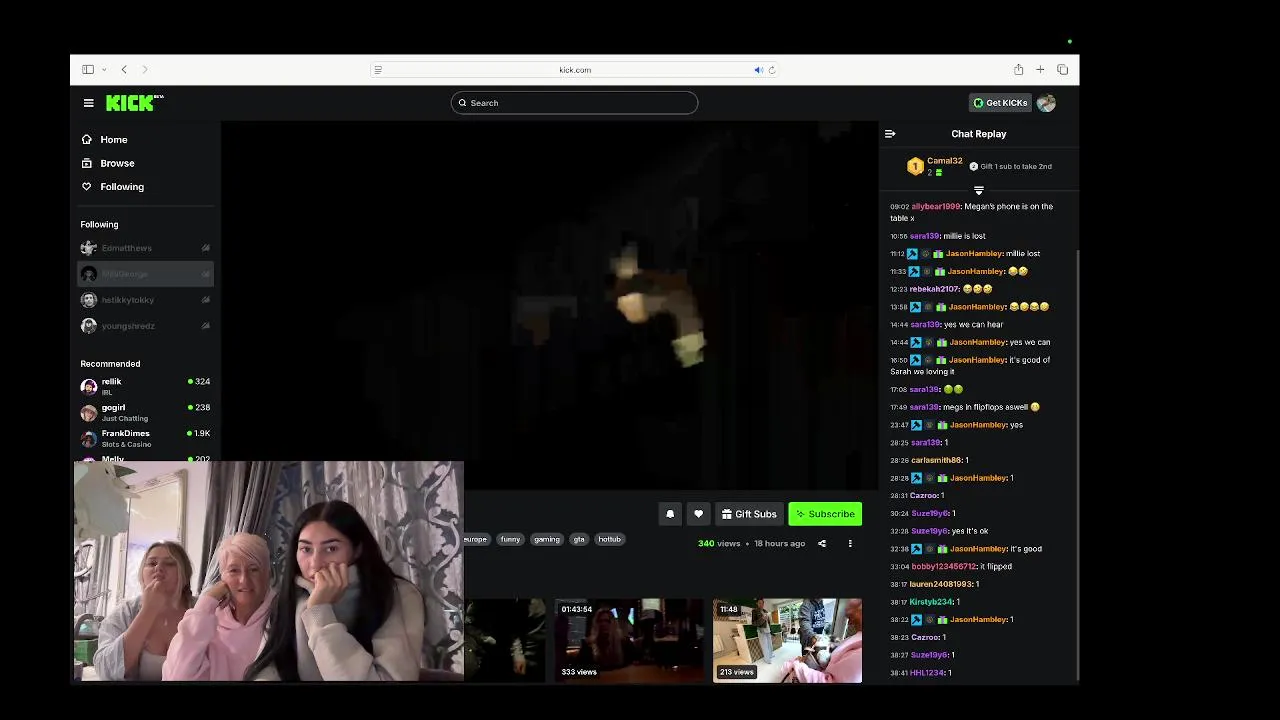Go back using the Safari back arrow

pyautogui.click(x=124, y=69)
